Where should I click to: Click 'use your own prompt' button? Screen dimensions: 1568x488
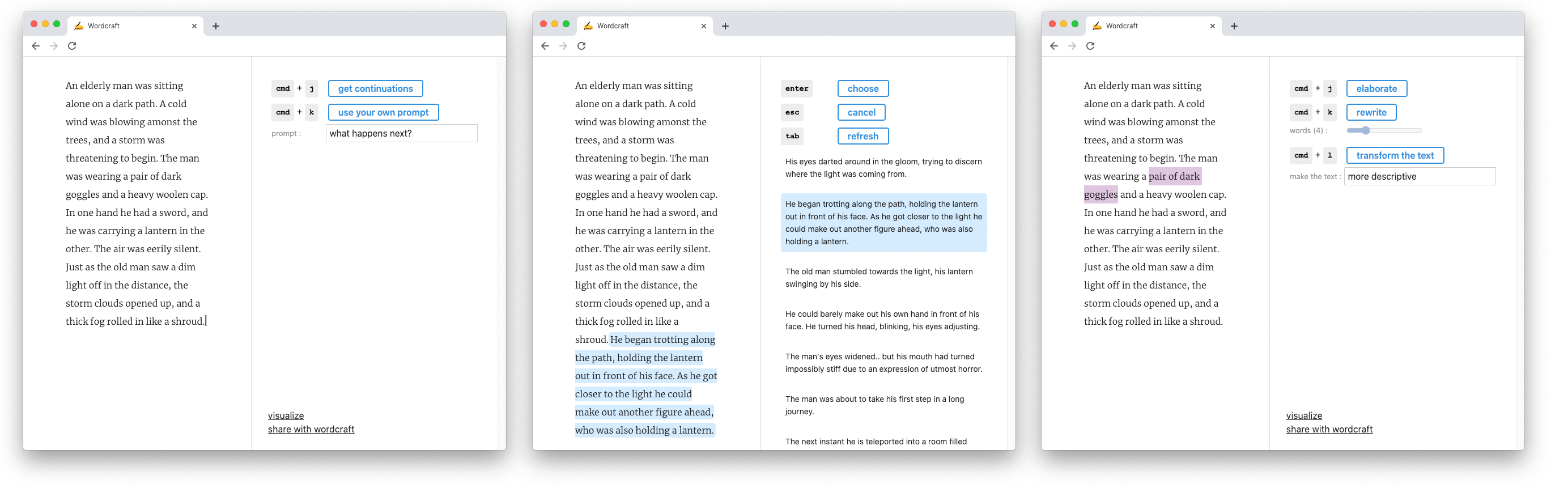pyautogui.click(x=384, y=113)
